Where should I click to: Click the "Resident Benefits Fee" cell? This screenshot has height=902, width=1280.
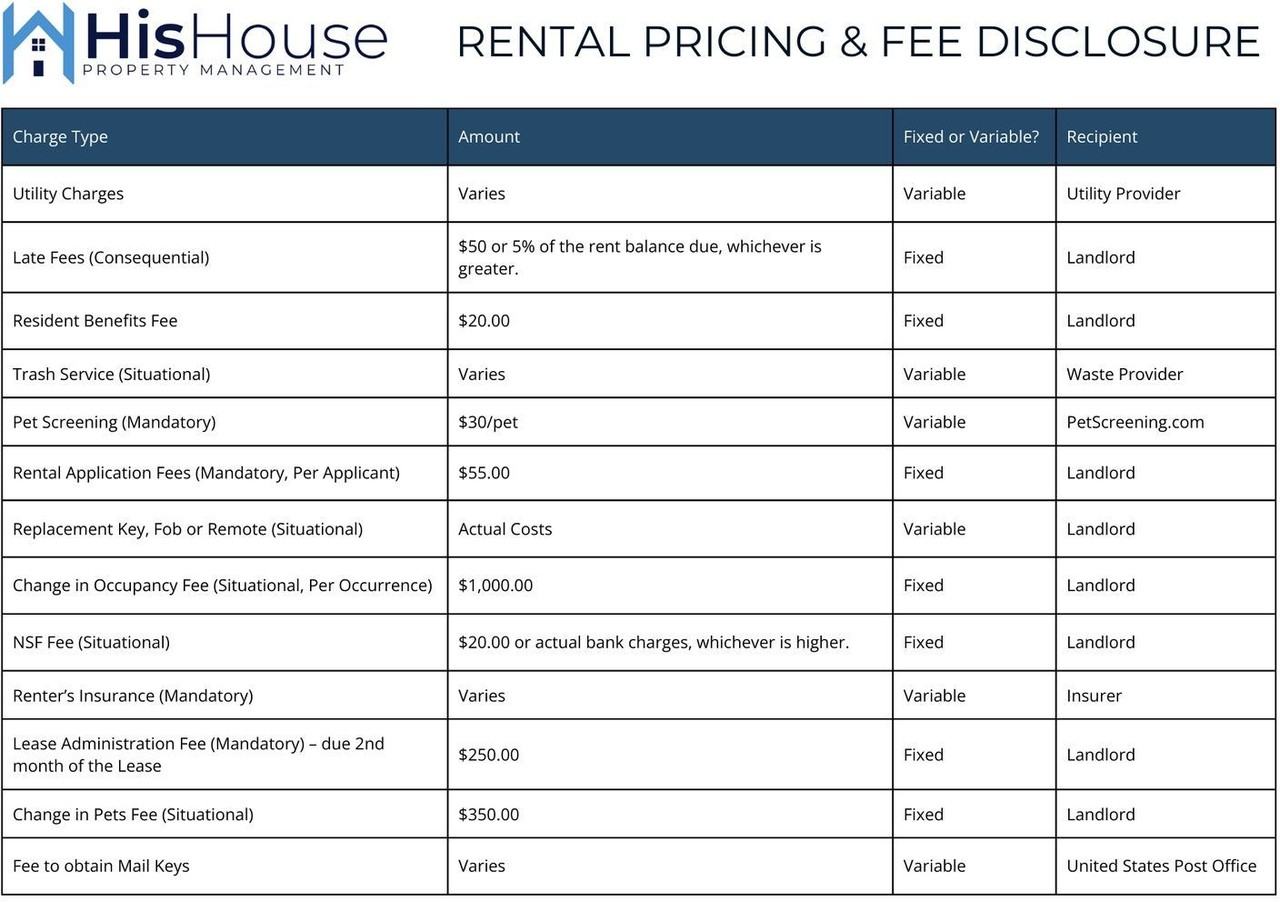click(x=95, y=321)
